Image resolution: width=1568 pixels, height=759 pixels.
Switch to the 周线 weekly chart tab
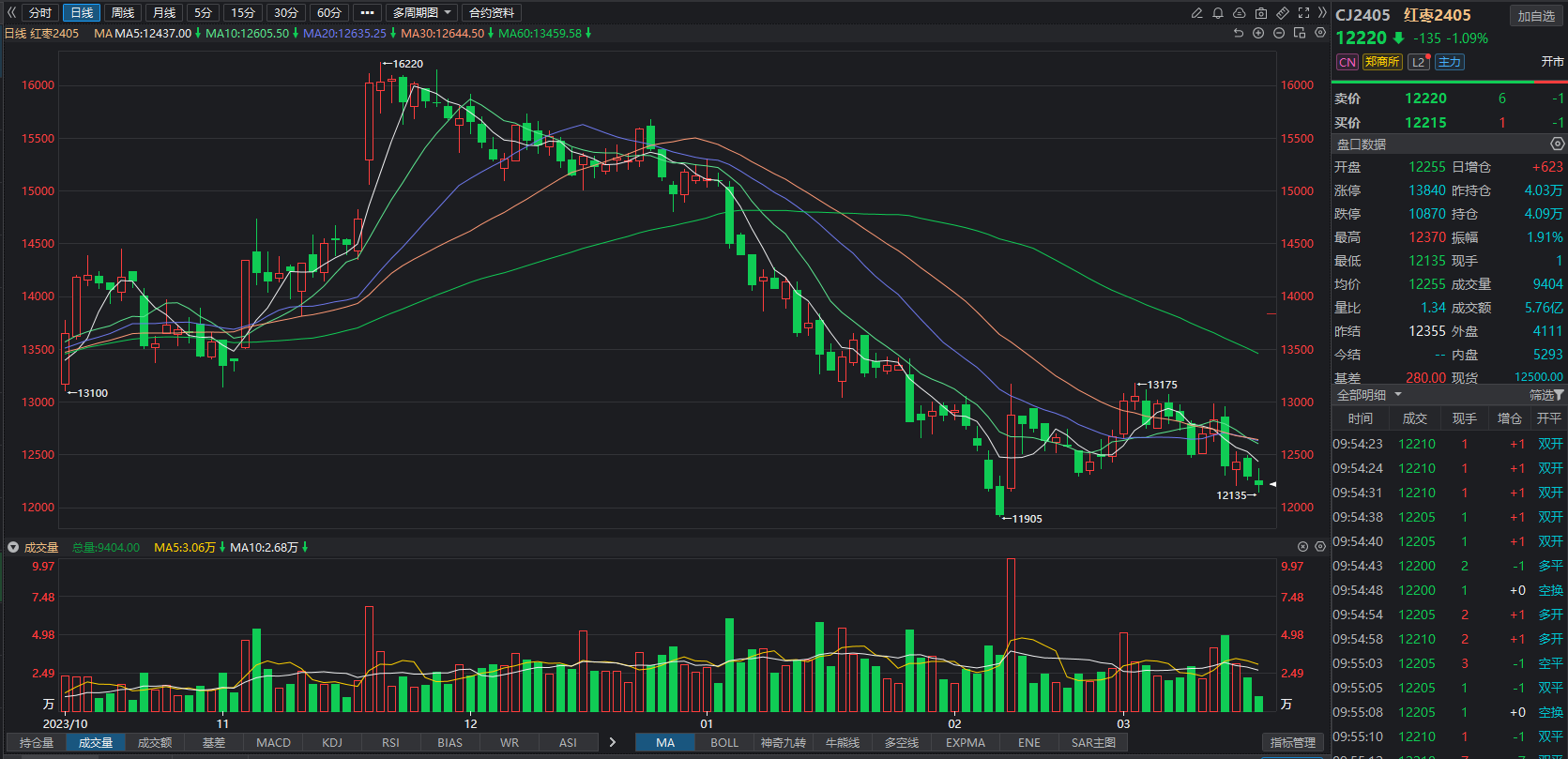point(123,13)
